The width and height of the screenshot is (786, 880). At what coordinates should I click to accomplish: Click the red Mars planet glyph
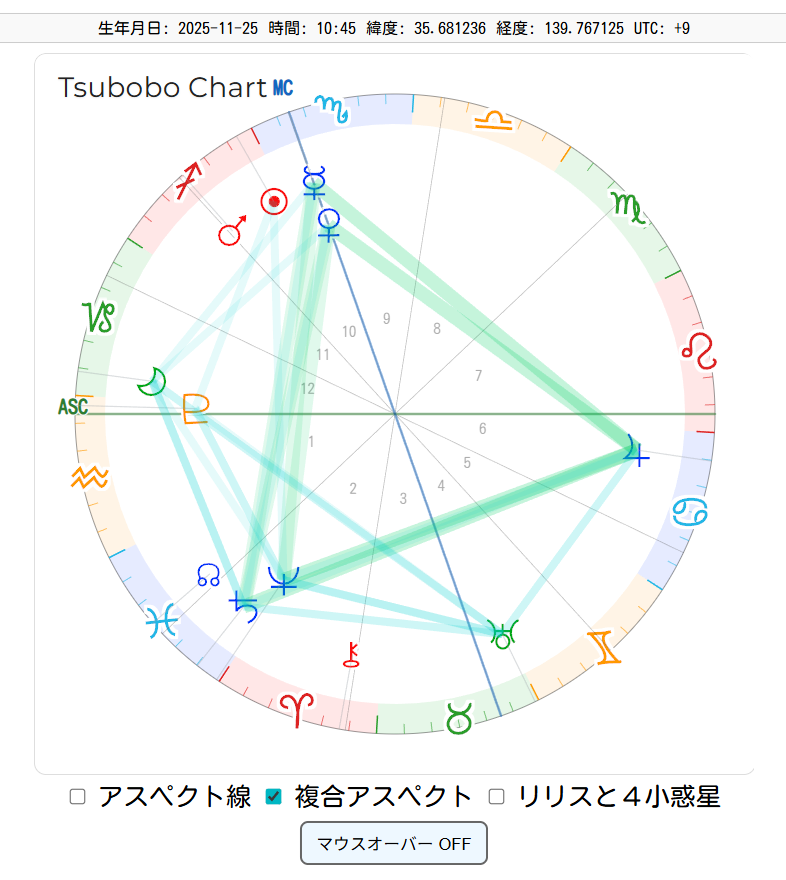point(232,232)
